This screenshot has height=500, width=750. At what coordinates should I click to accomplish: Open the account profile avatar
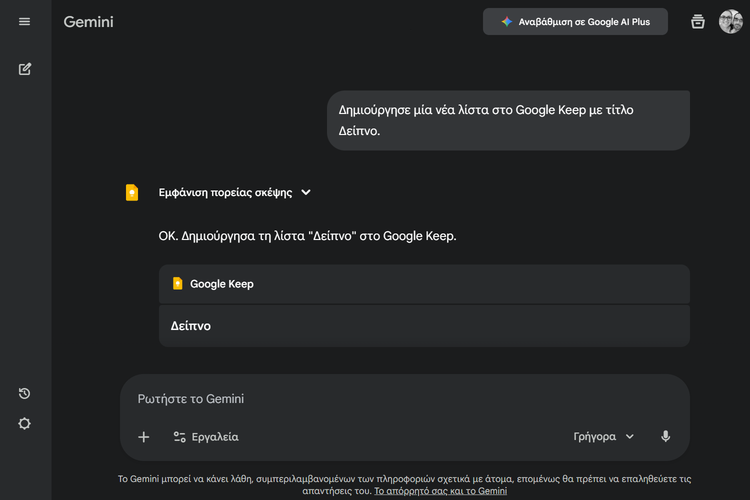tap(731, 22)
